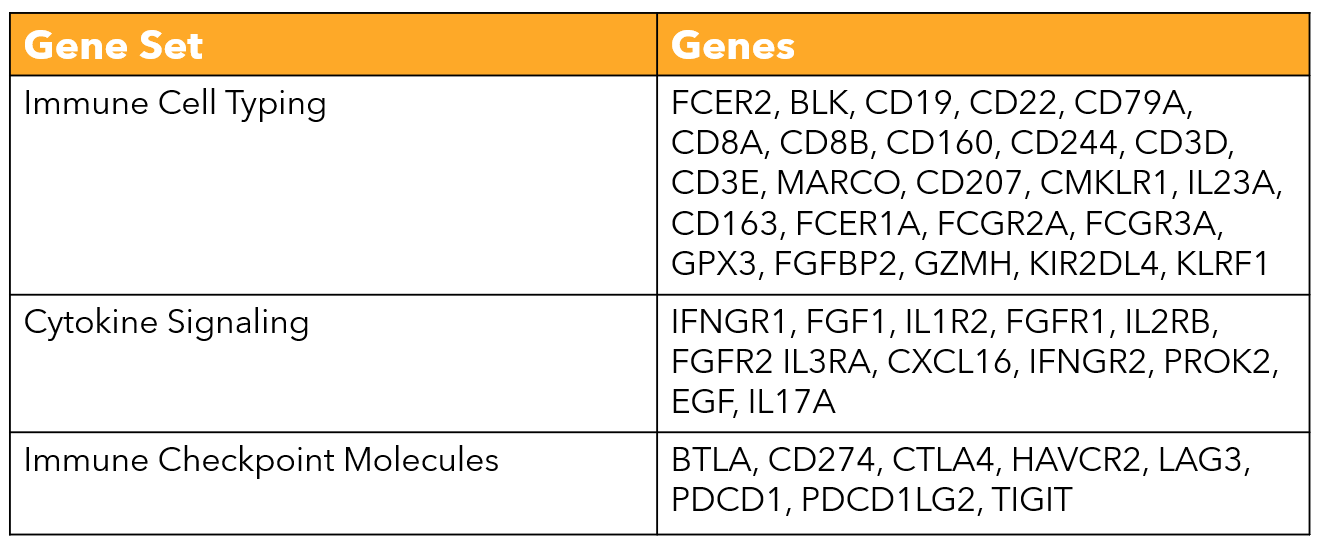Select the "Immune Cell Typing" row label
The height and width of the screenshot is (544, 1320).
coord(175,104)
